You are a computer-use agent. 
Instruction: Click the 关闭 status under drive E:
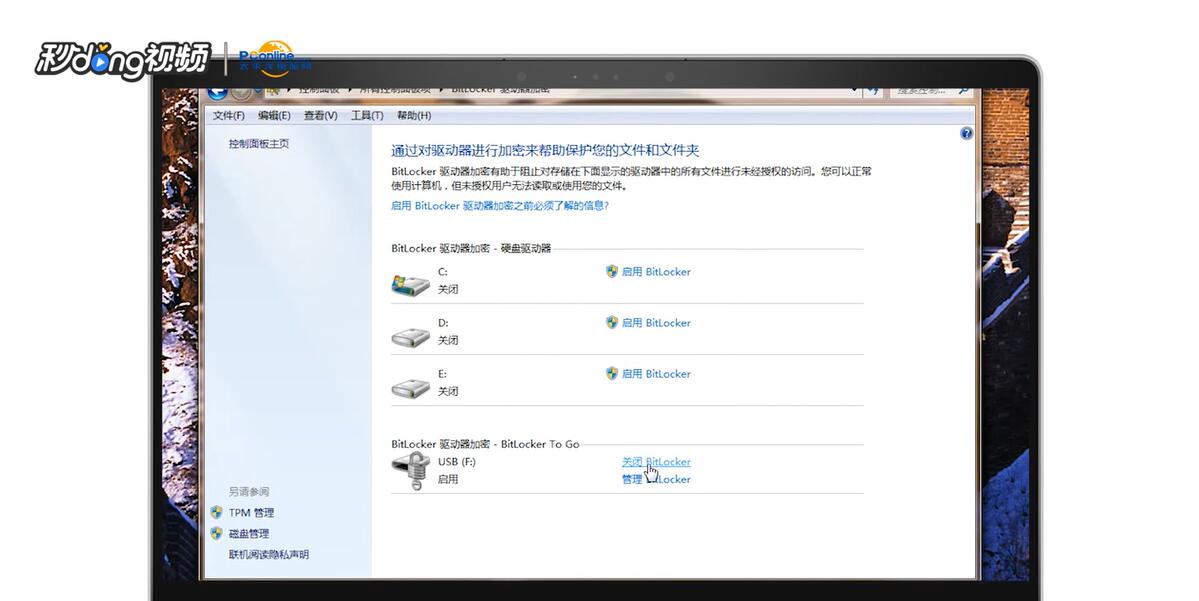point(447,391)
